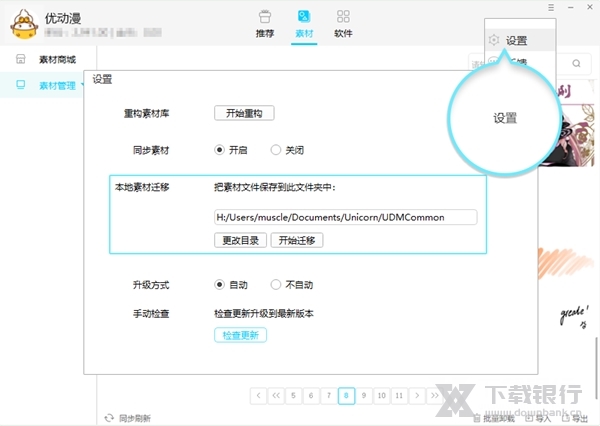
Task: Enable 同步素材 with the 开启 radio
Action: pos(219,150)
